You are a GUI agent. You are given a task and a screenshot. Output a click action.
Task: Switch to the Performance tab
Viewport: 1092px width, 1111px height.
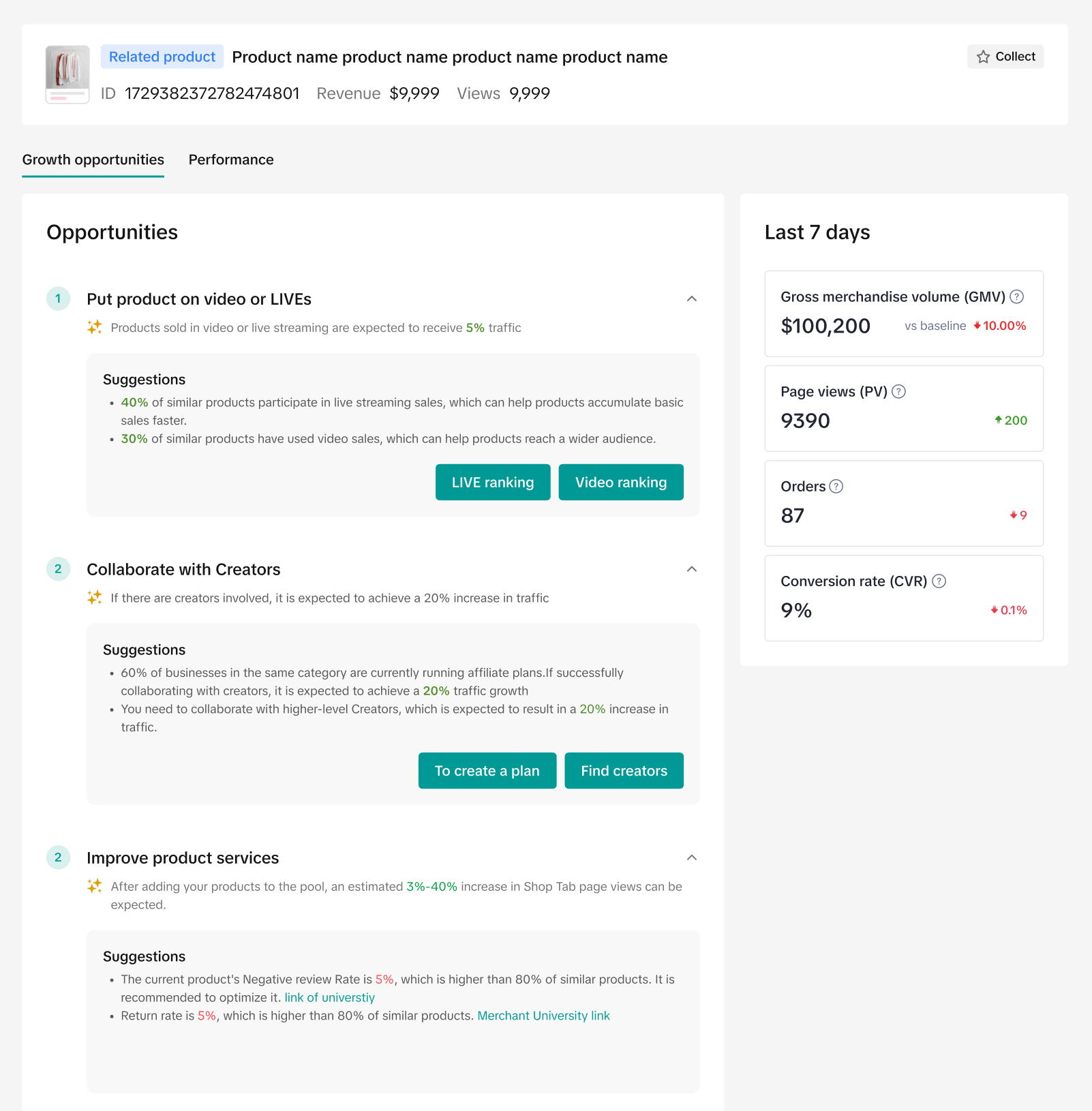[231, 159]
